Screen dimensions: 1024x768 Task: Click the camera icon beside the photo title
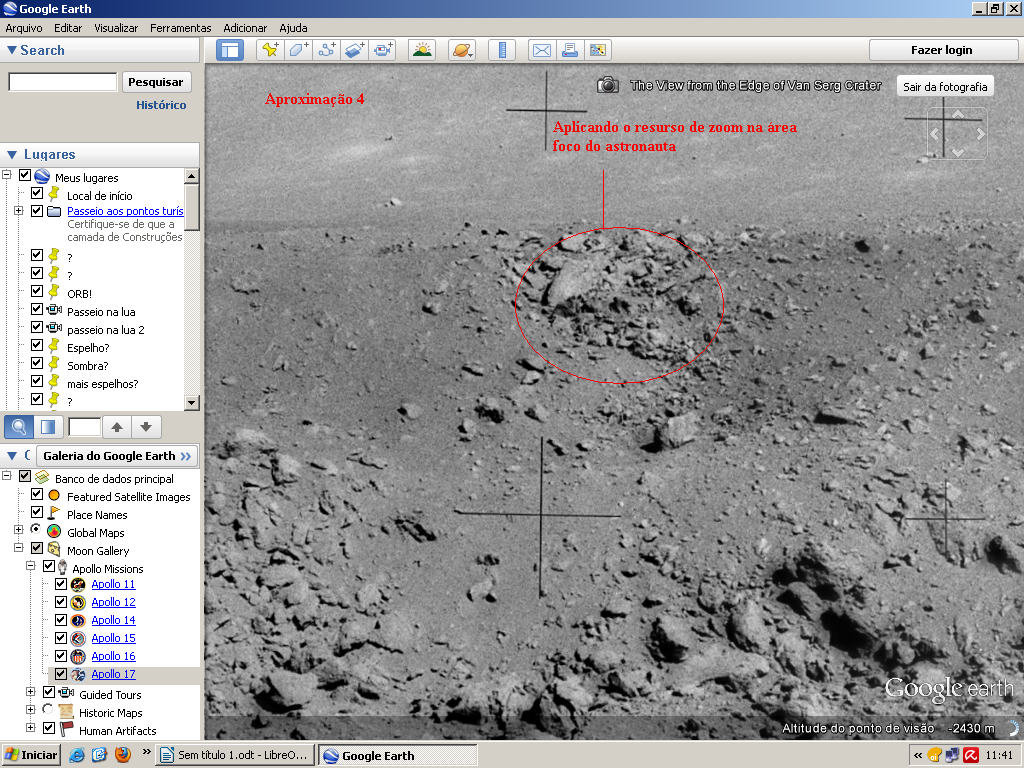point(608,85)
